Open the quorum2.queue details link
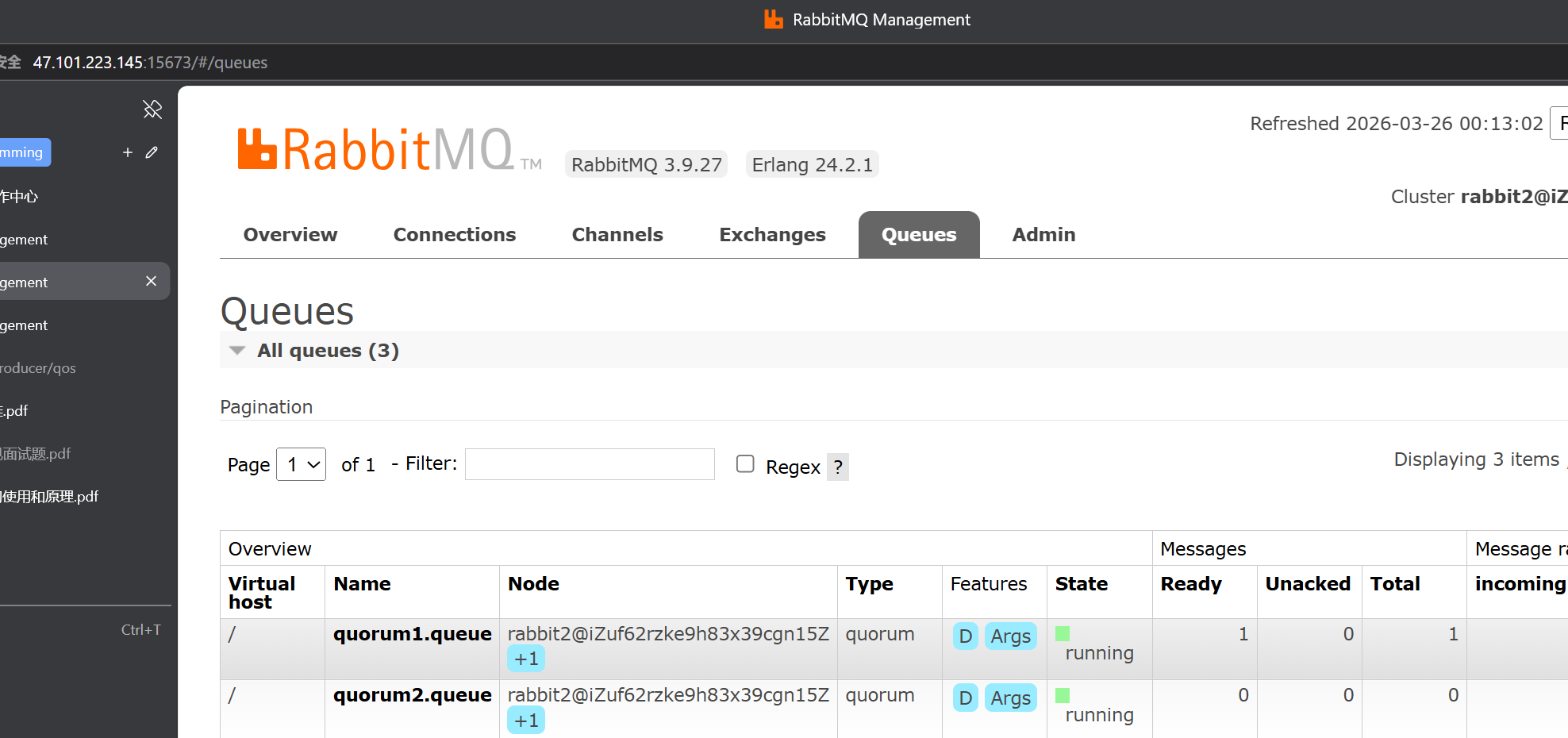The height and width of the screenshot is (738, 1568). (x=413, y=695)
